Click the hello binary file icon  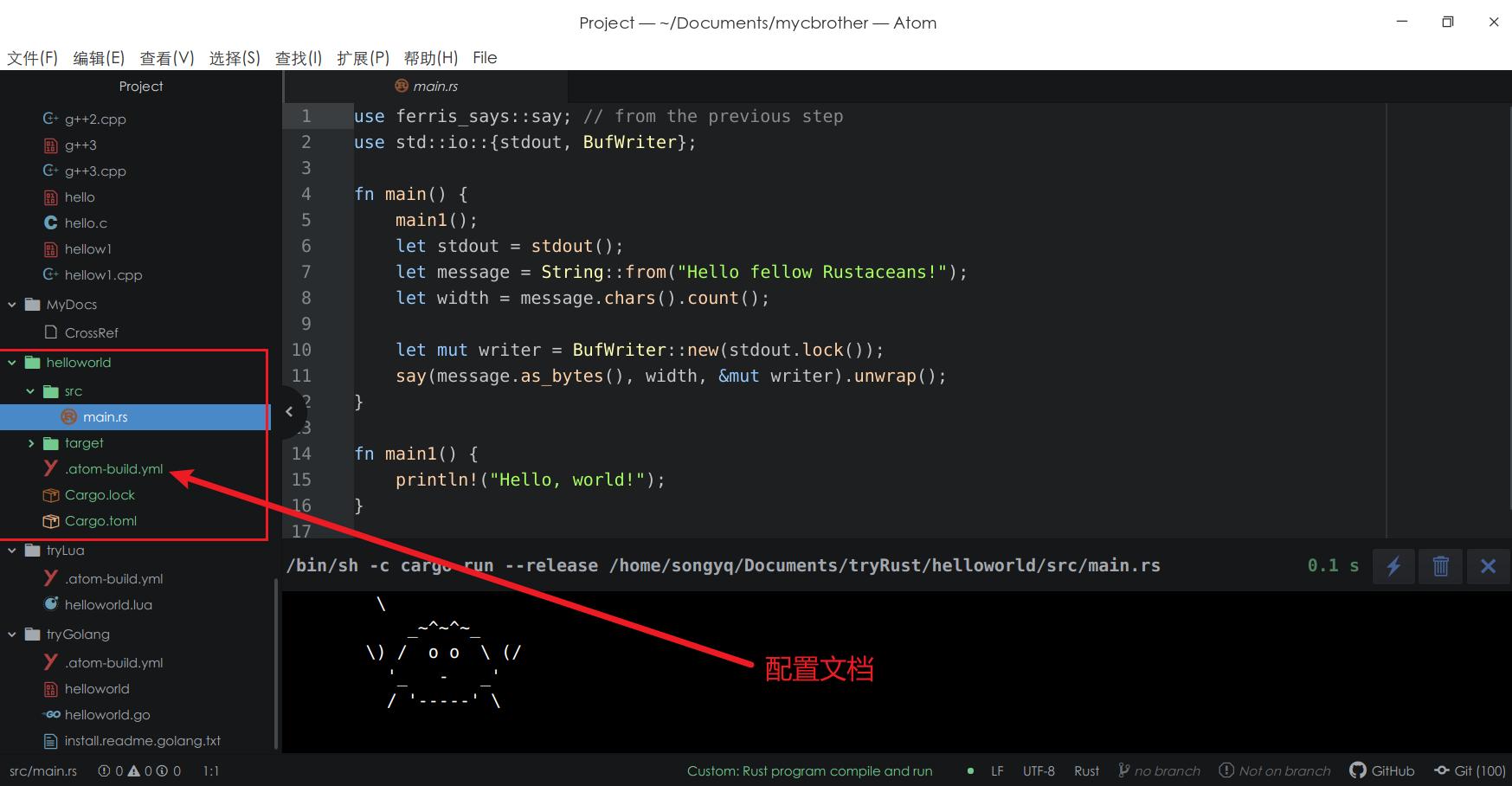point(50,196)
